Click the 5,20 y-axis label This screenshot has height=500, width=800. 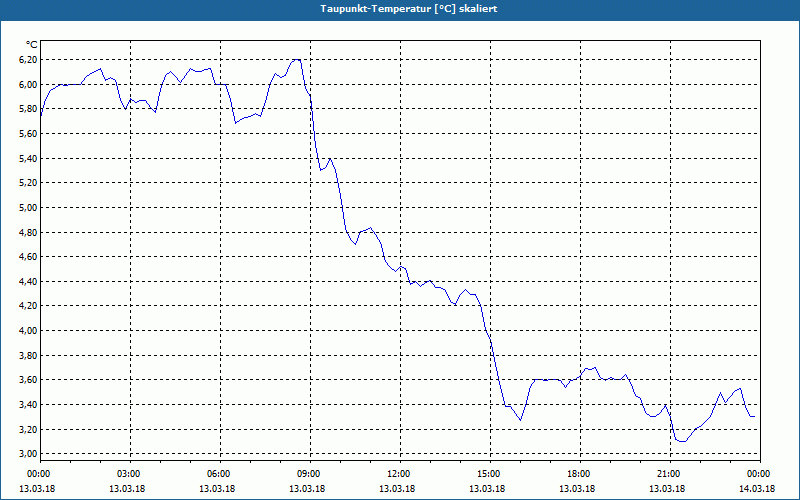click(x=29, y=183)
